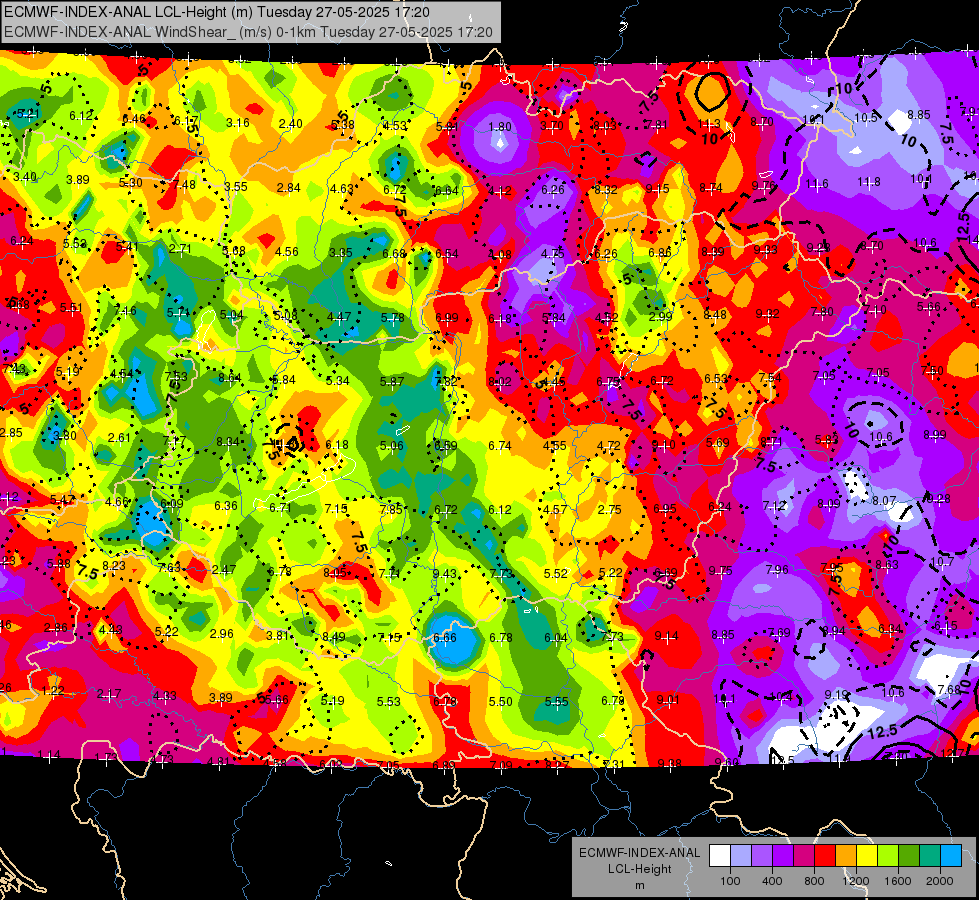
Task: Click the legend unit label m
Action: pyautogui.click(x=639, y=885)
